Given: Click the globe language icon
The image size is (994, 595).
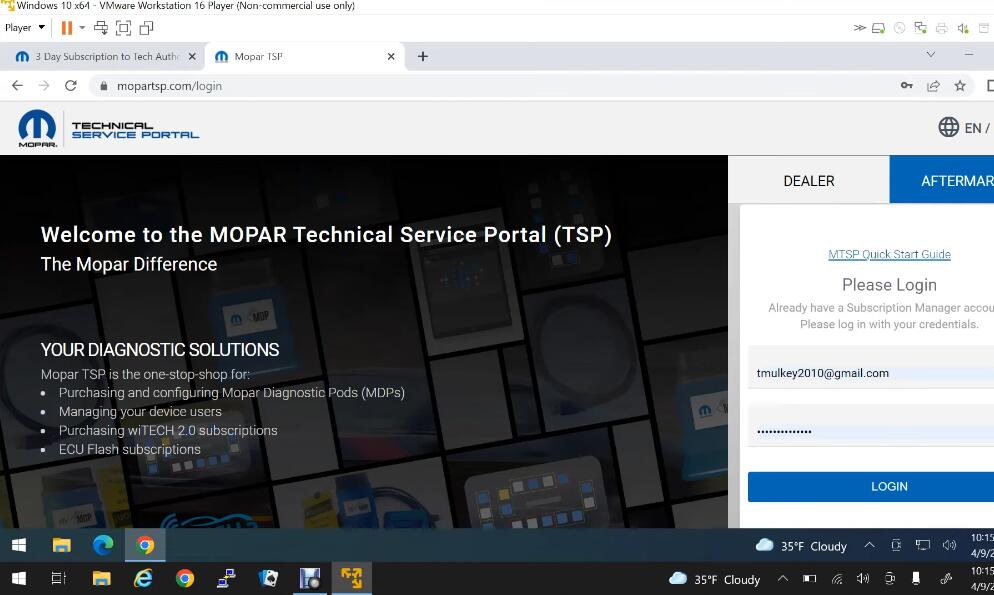Looking at the screenshot, I should (948, 127).
